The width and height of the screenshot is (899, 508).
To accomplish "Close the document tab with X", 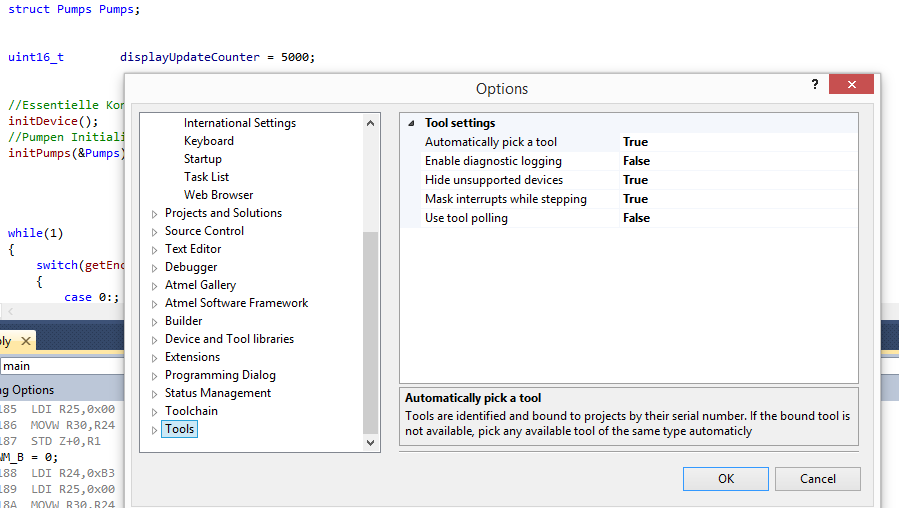I will pos(26,341).
